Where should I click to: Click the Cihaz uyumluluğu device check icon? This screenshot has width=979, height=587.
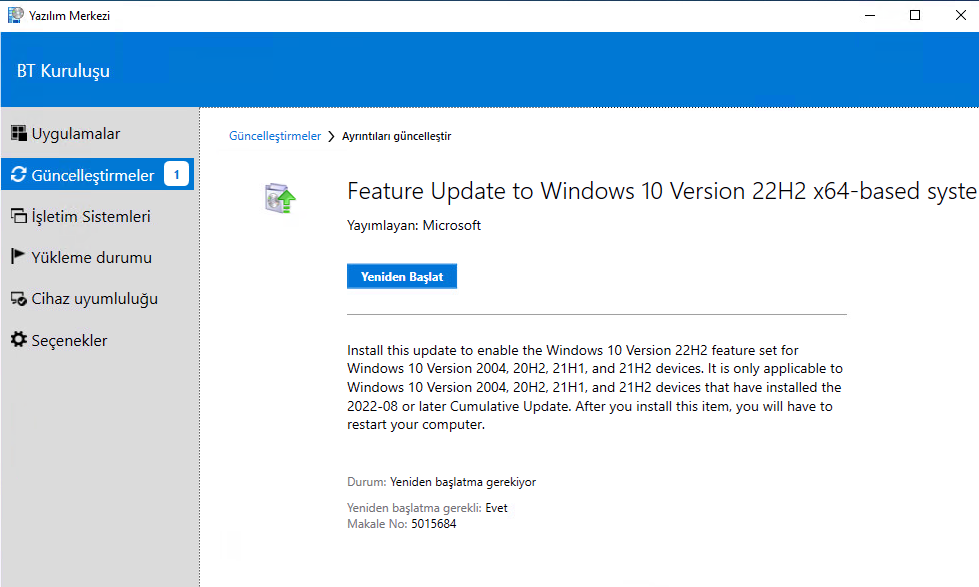pyautogui.click(x=19, y=298)
